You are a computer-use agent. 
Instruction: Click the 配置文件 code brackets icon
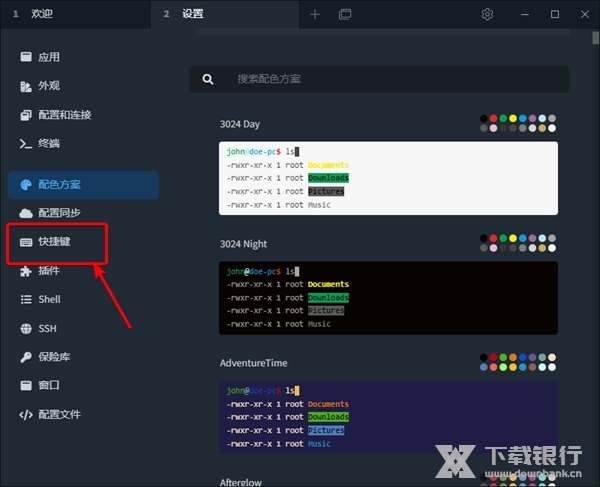click(x=26, y=415)
